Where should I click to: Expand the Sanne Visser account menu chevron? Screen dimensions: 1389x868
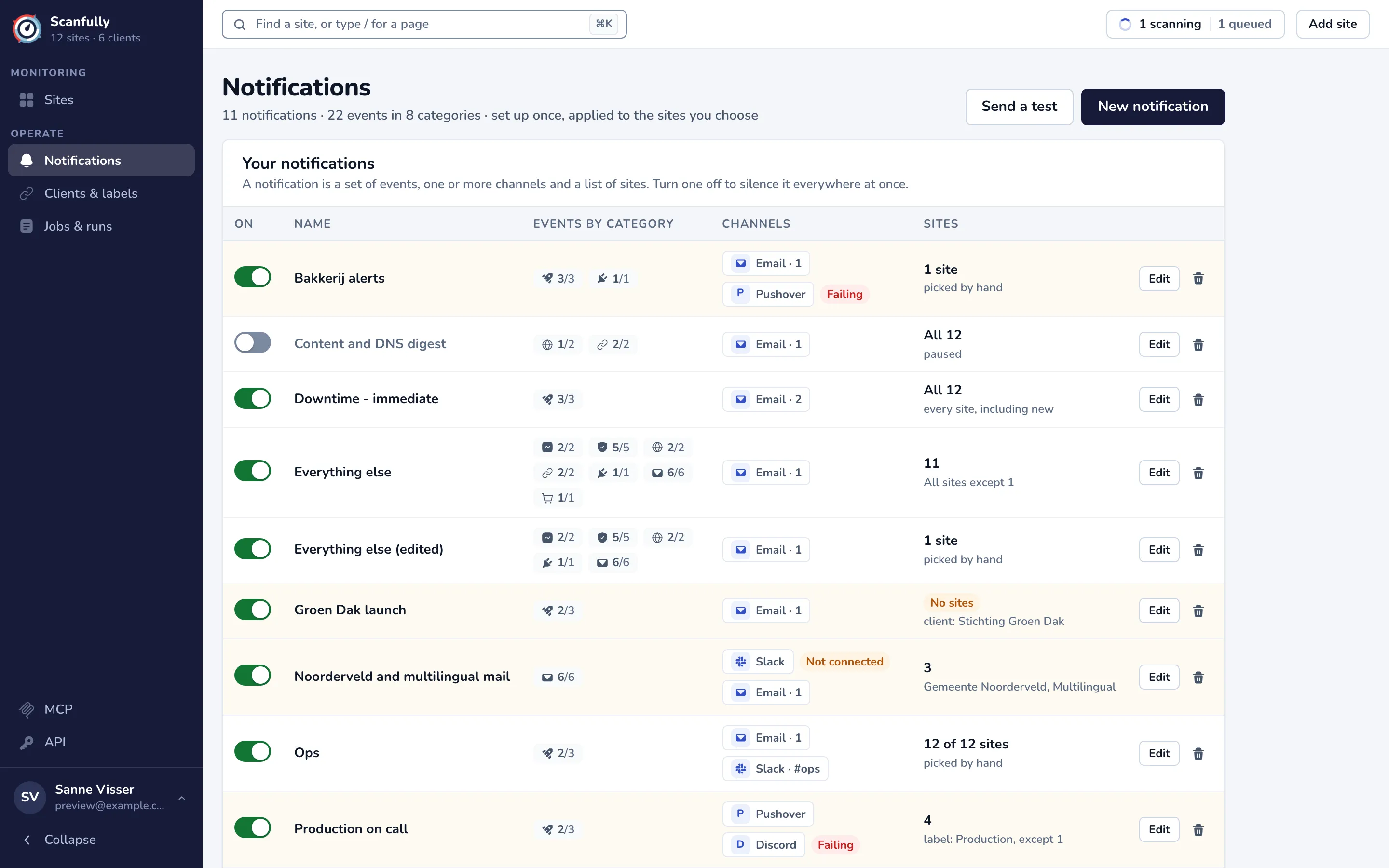[x=182, y=798]
